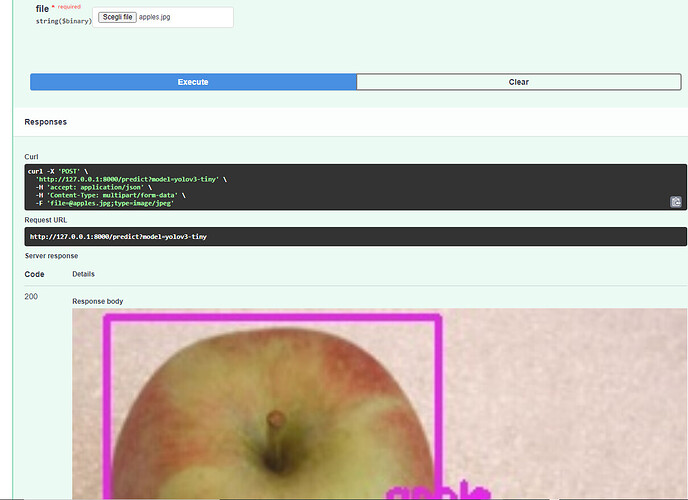The width and height of the screenshot is (688, 500).
Task: Click the response body apple image
Action: (x=380, y=404)
